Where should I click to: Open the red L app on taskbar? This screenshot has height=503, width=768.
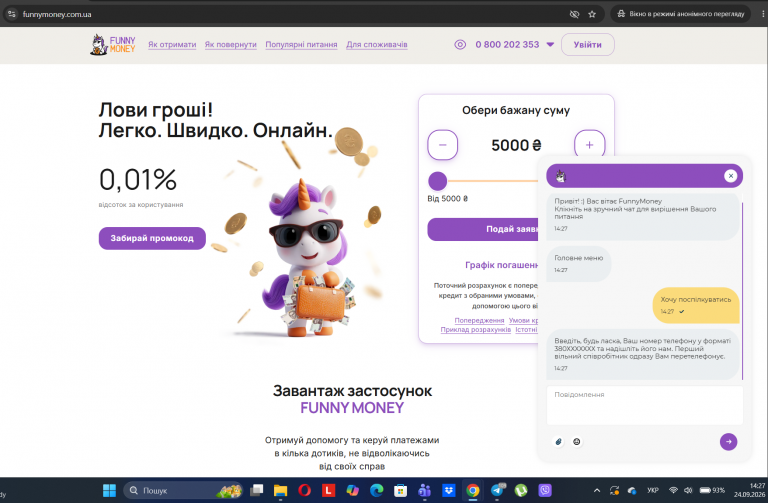pos(328,490)
